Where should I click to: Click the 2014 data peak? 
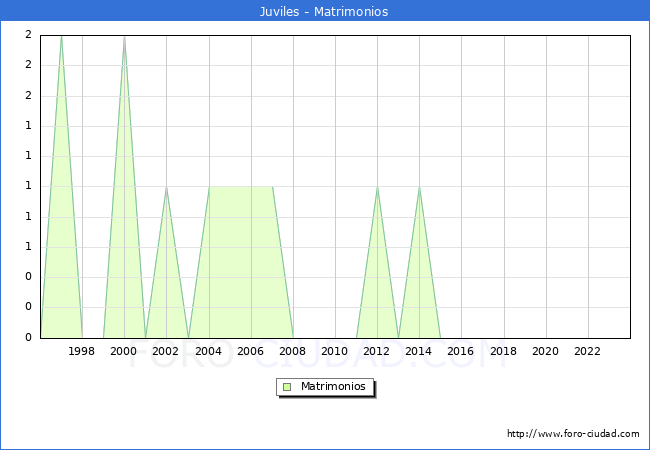tap(419, 187)
